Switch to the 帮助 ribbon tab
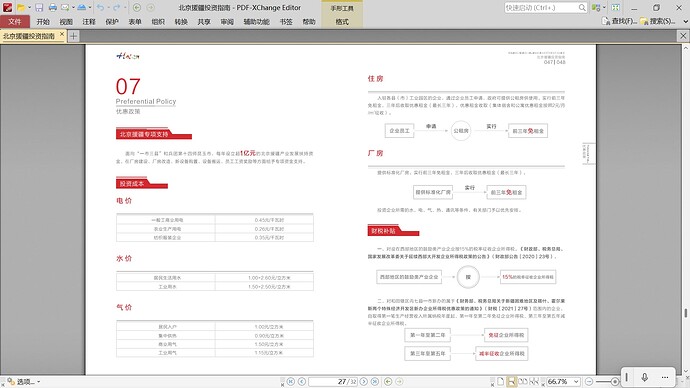Viewport: 690px width, 388px height. tap(309, 22)
